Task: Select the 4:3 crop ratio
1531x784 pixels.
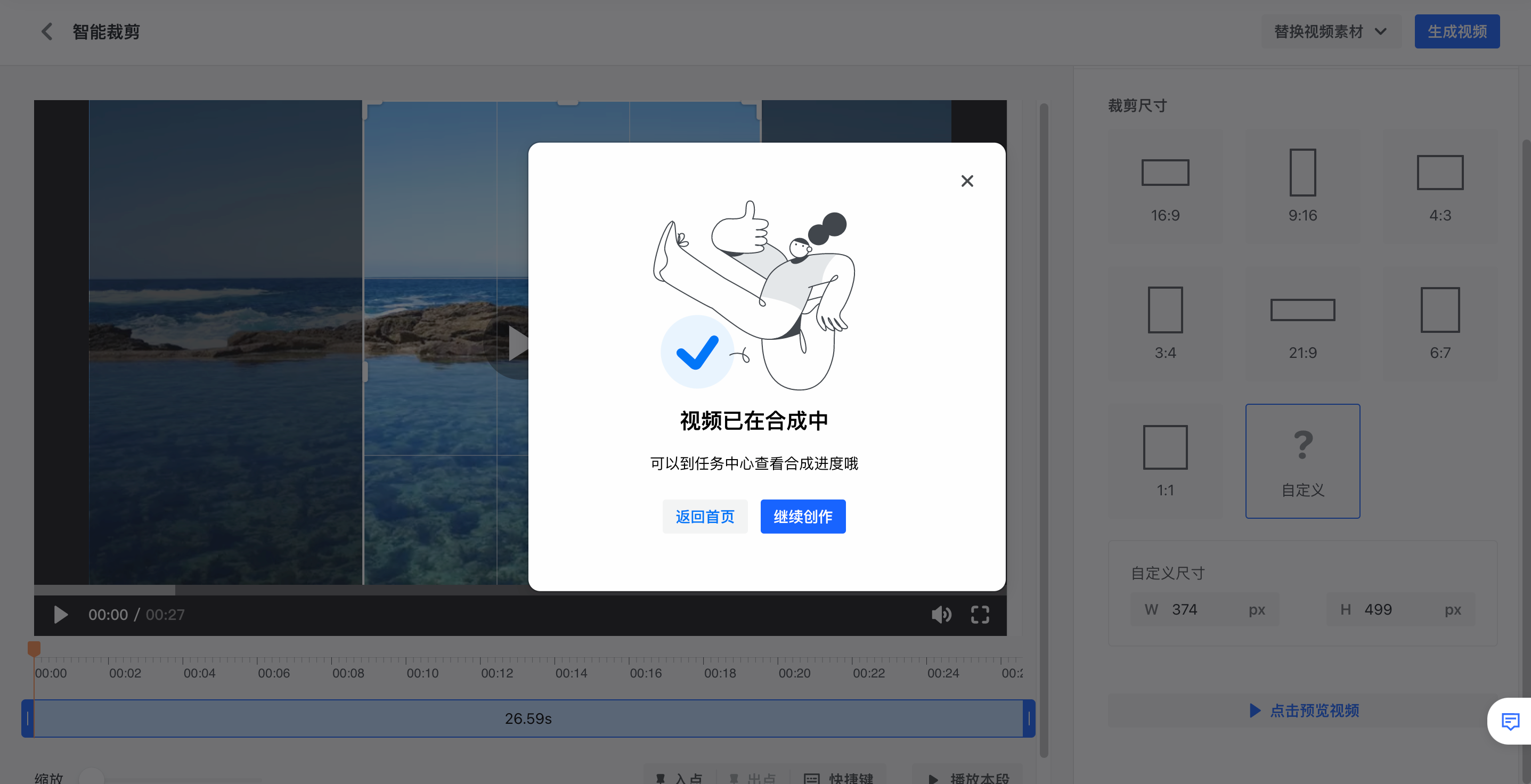Action: coord(1440,186)
